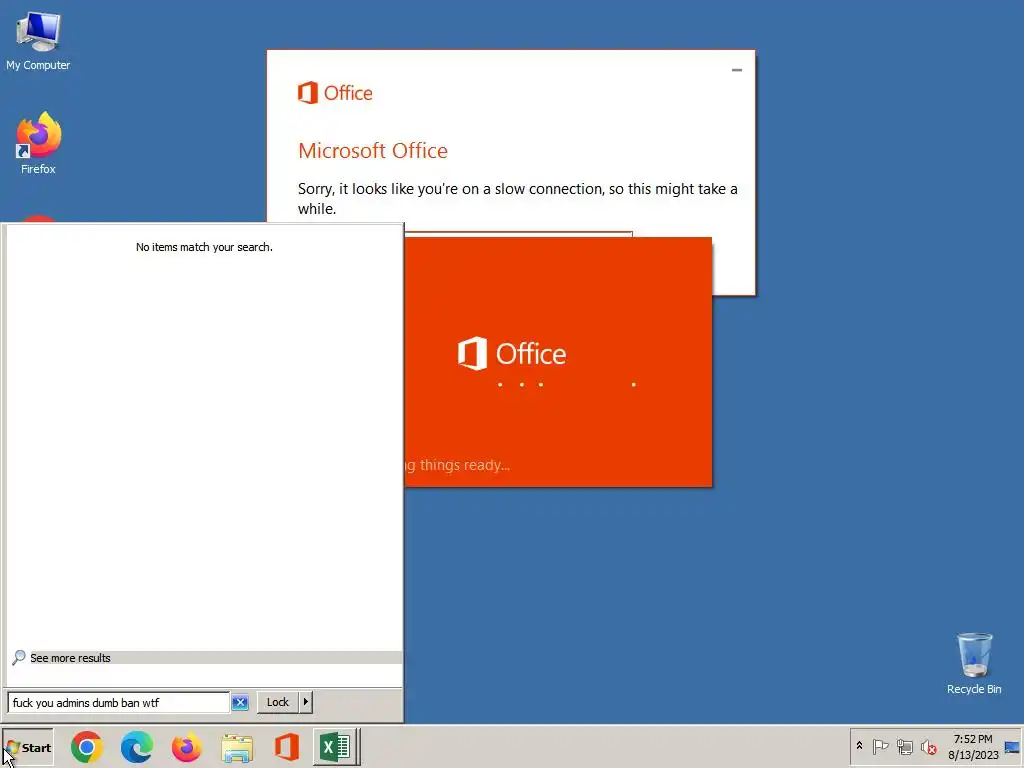Expand the arrow next to Lock
1024x768 pixels.
[305, 702]
